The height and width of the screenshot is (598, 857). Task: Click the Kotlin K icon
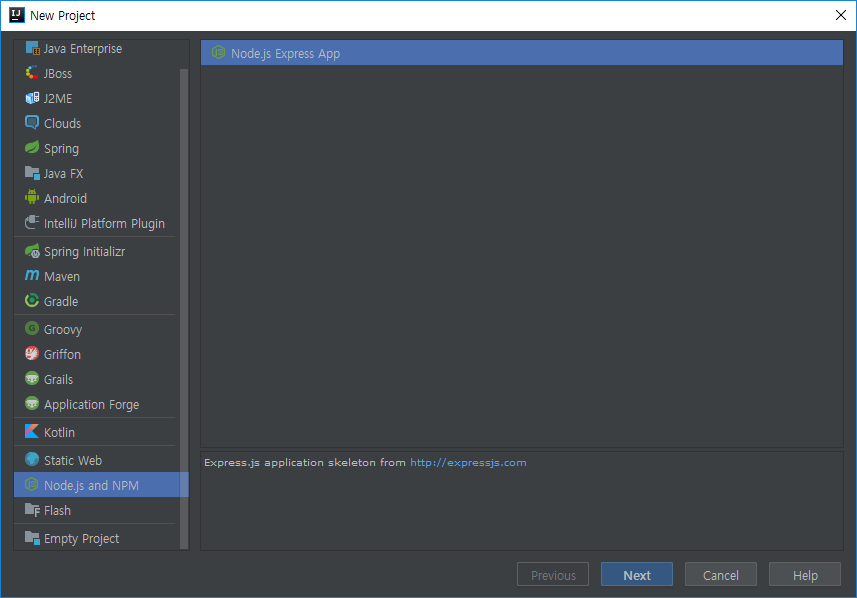click(x=32, y=431)
